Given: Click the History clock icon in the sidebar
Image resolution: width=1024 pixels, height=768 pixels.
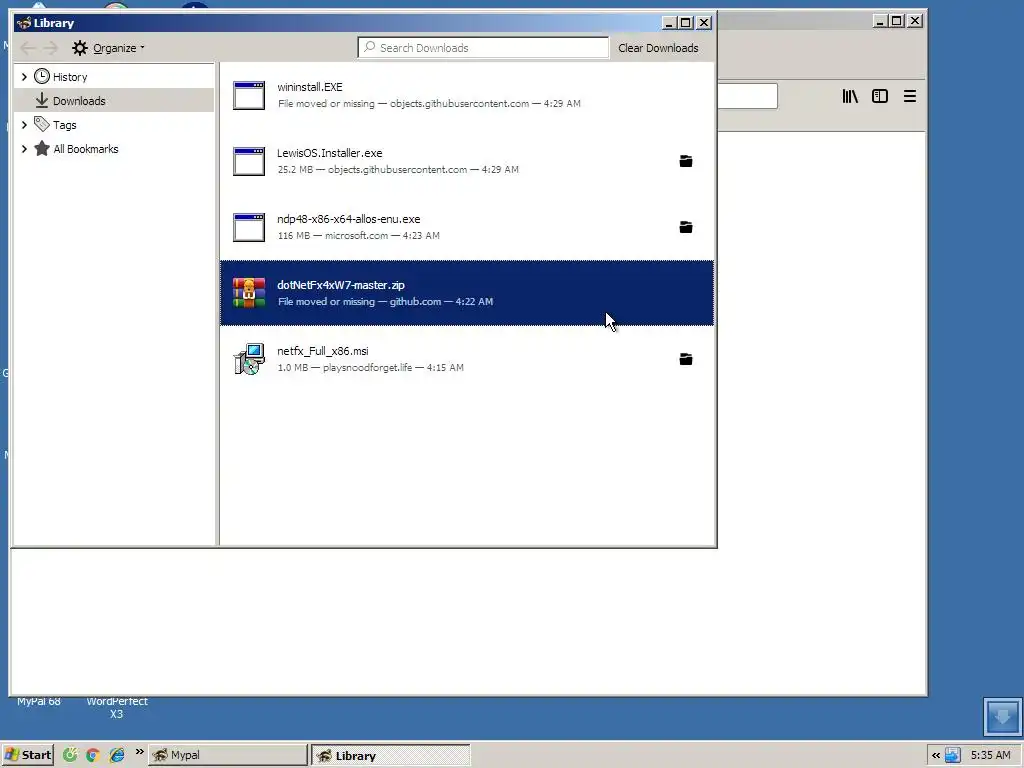Looking at the screenshot, I should (42, 76).
